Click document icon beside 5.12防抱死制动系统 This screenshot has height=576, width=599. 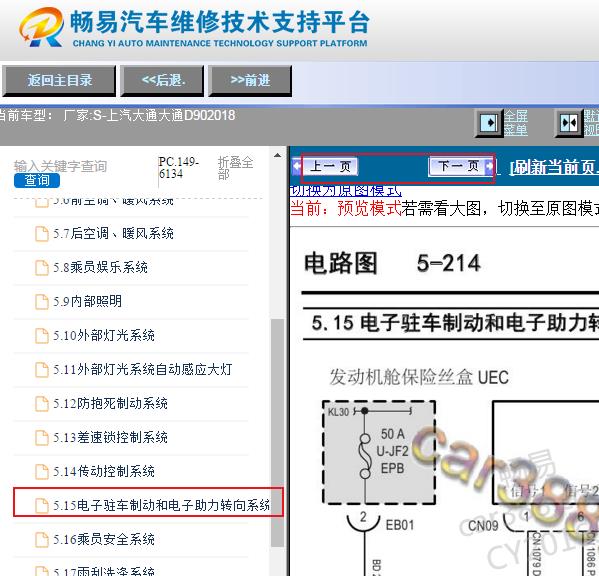tap(42, 404)
